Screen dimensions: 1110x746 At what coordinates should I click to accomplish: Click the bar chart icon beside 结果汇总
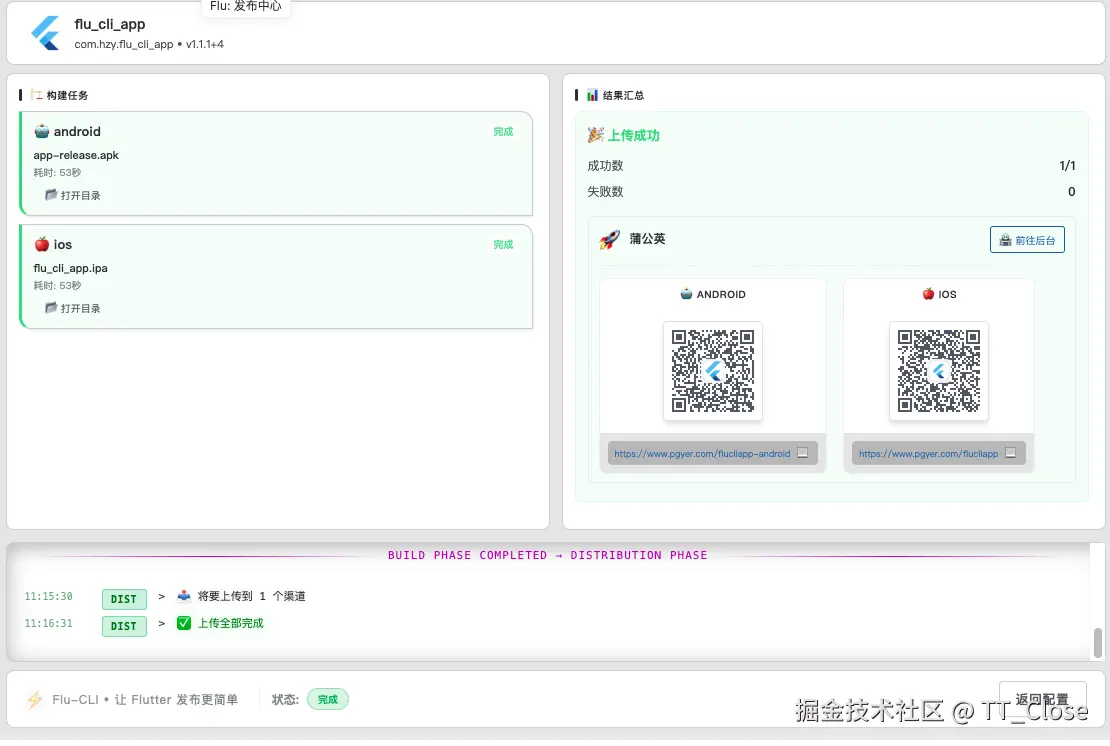pos(593,95)
